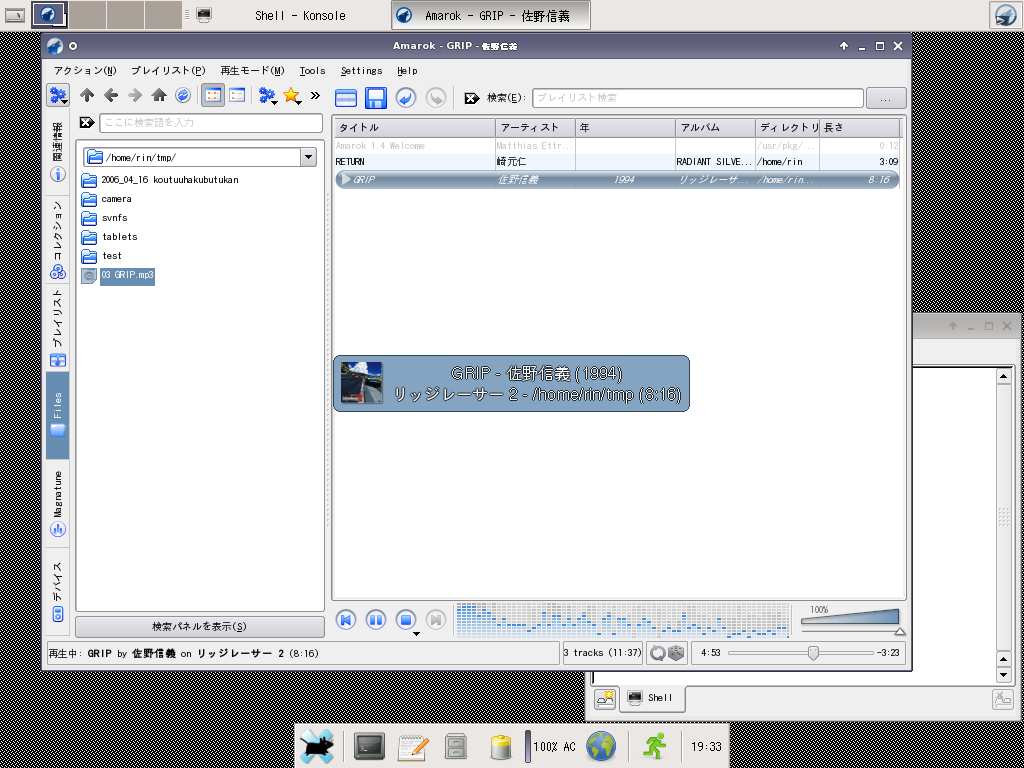
Task: Open the 再生モード menu
Action: tap(252, 71)
